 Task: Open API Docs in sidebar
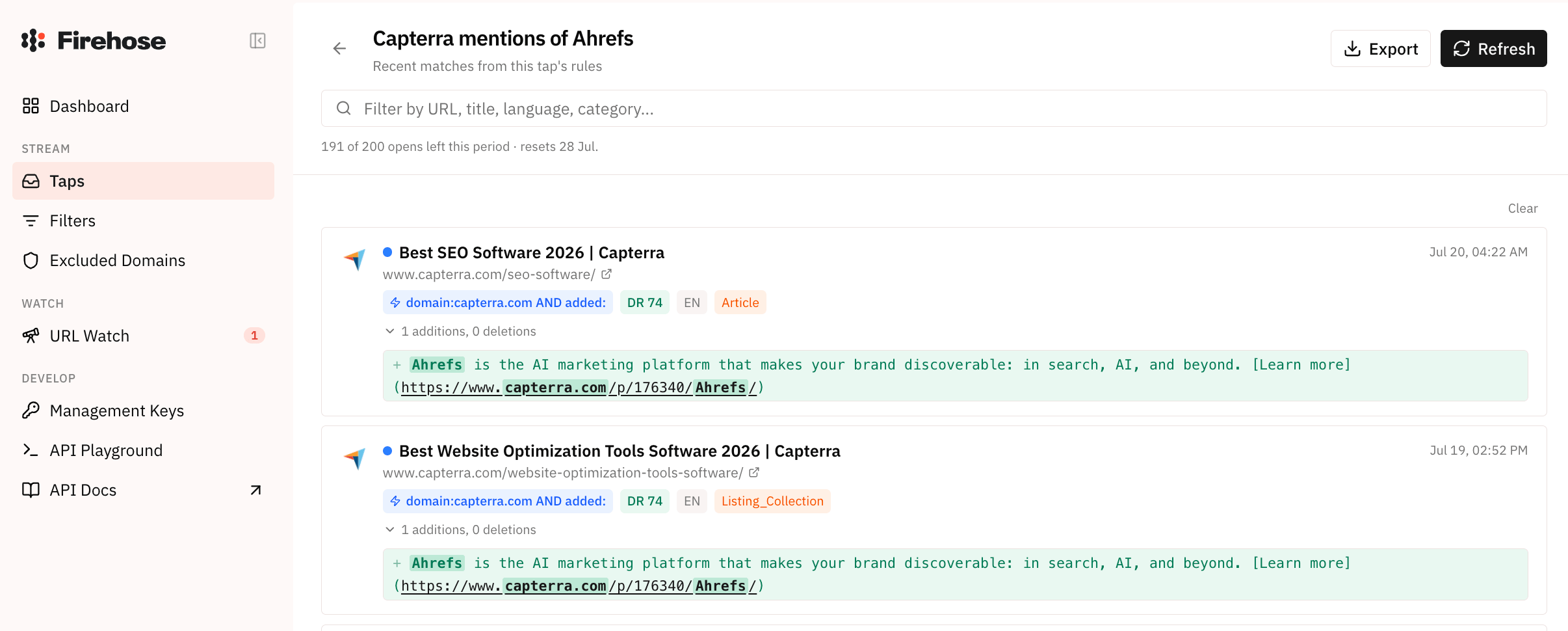point(143,490)
